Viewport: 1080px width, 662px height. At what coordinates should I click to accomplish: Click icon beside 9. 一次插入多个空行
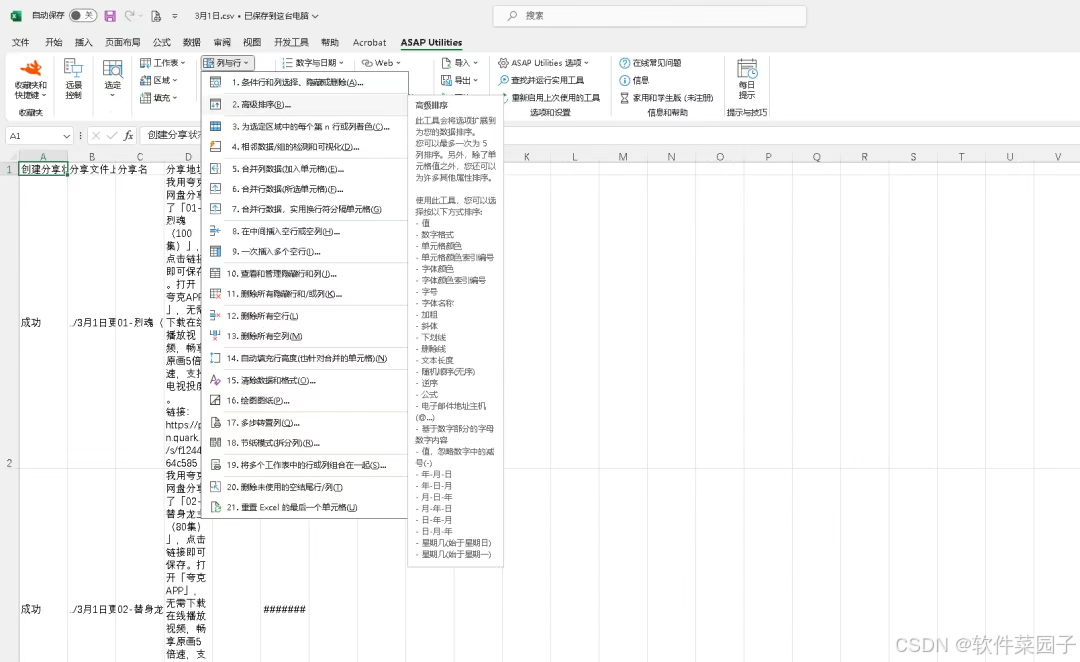[216, 251]
